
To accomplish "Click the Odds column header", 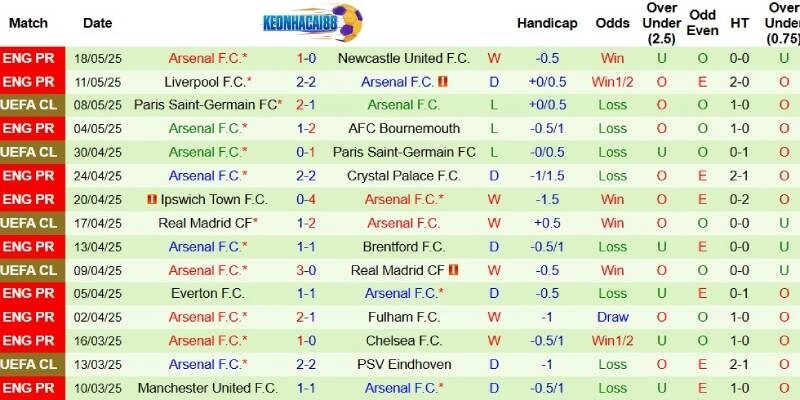I will coord(612,22).
